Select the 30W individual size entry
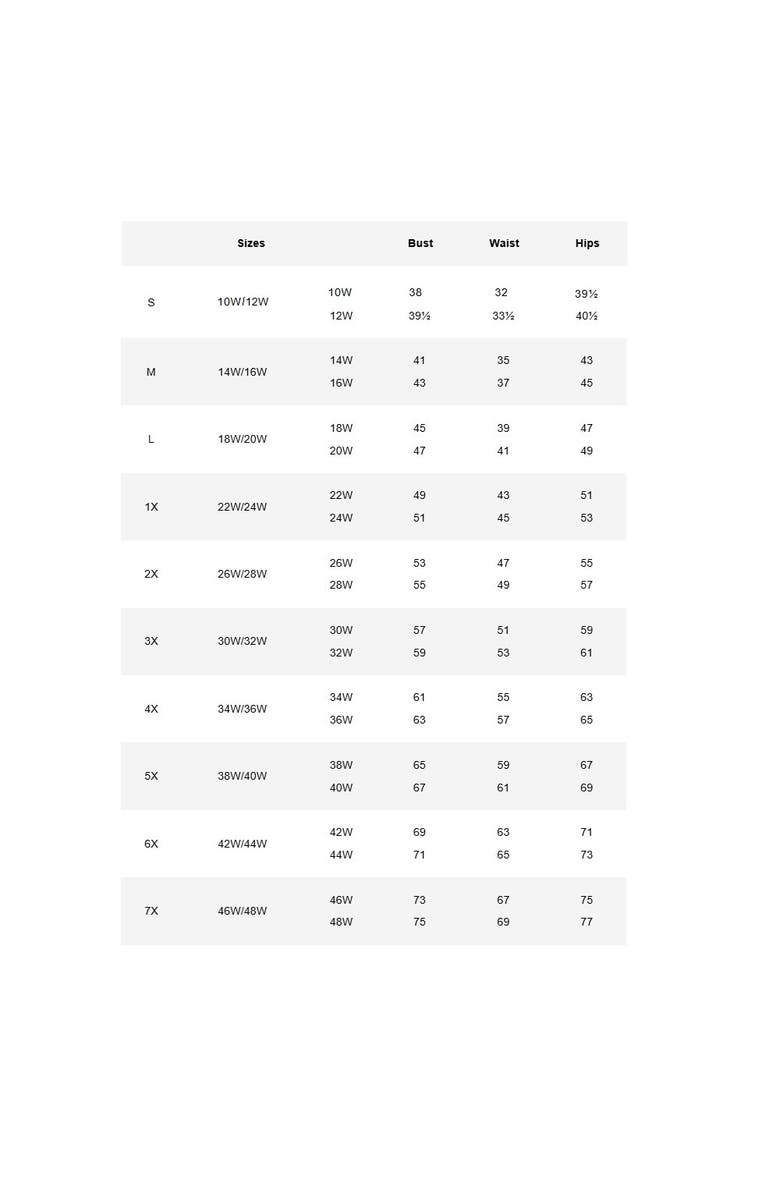780x1196 pixels. pyautogui.click(x=341, y=630)
